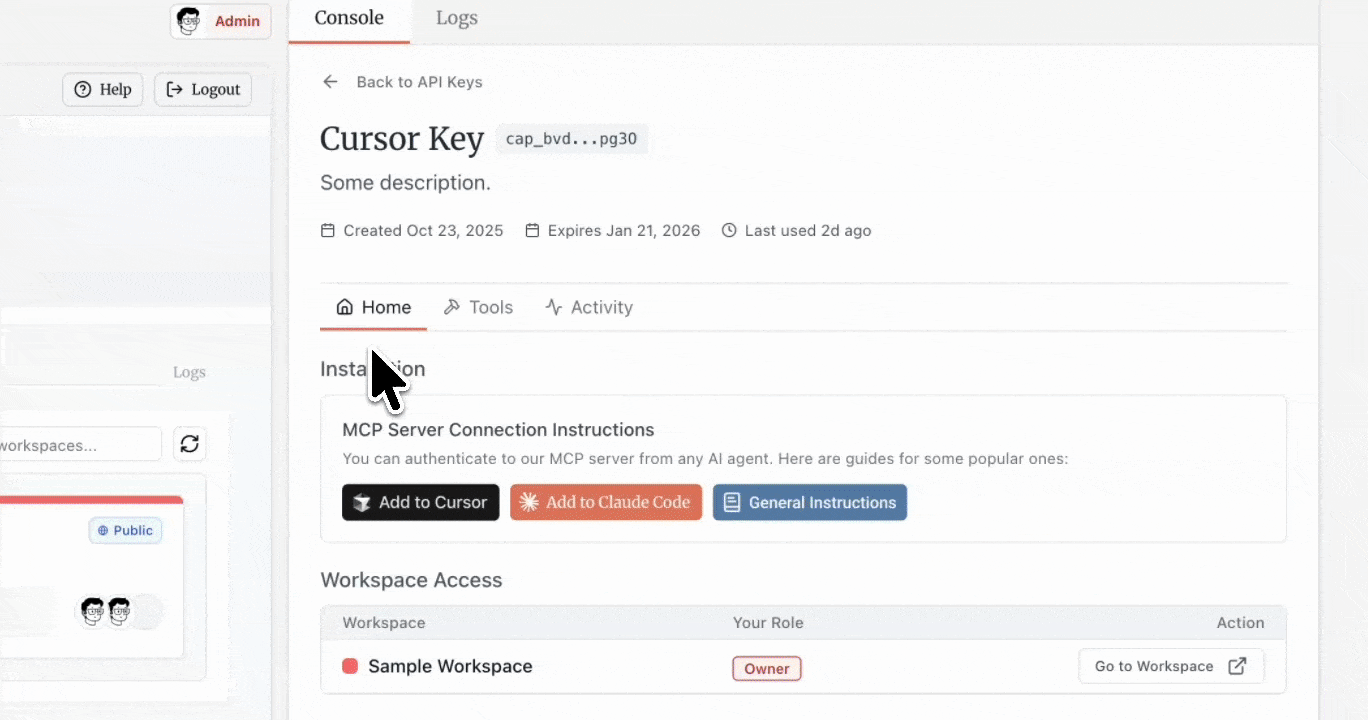Open the Activity tab

coord(589,308)
